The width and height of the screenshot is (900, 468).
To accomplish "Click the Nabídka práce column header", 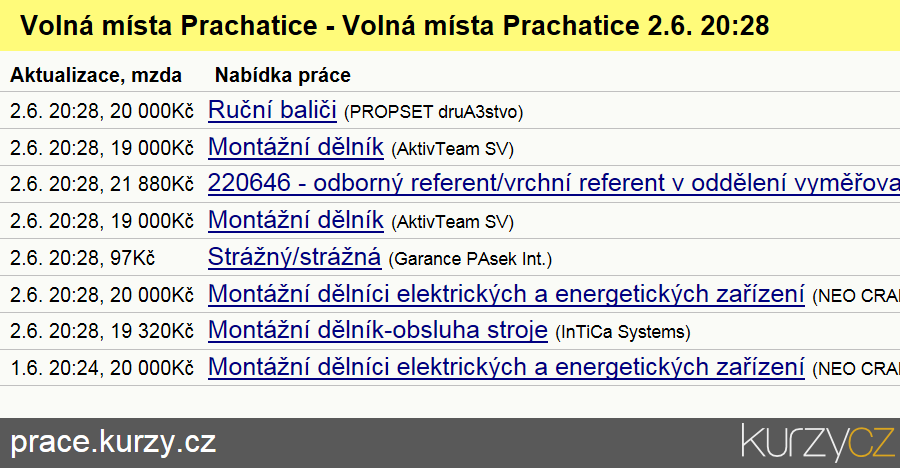I will coord(282,75).
